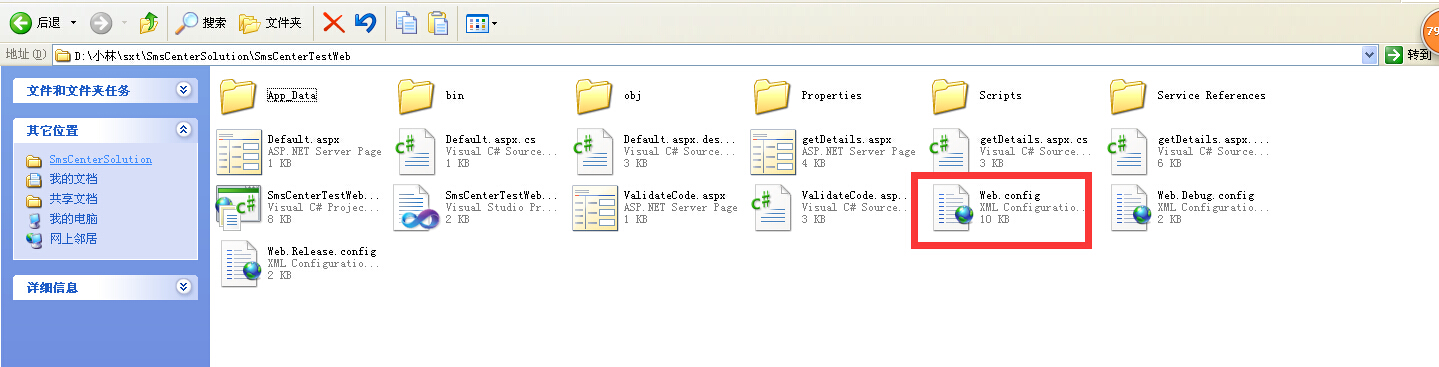Screen dimensions: 1439x367
Task: Select the 2 KB SmsCenterTestWeb Visual Studio Pr... file icon
Action: 416,208
